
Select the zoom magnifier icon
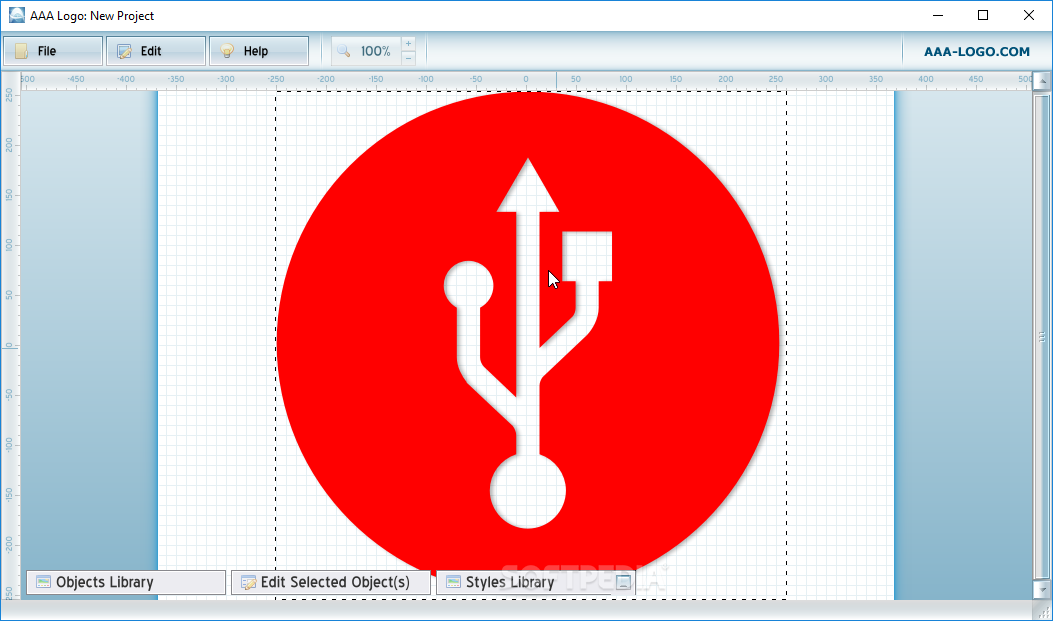[341, 50]
